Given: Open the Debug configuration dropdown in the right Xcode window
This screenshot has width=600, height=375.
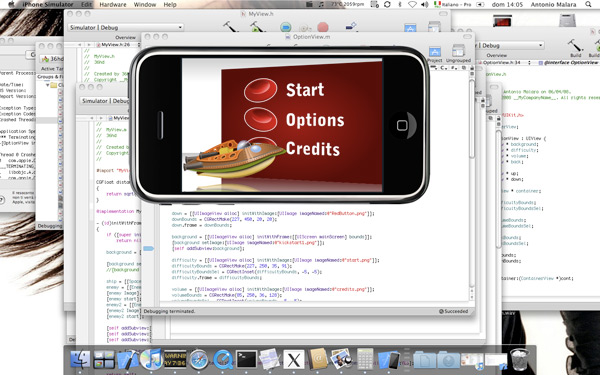Looking at the screenshot, I should (x=511, y=45).
